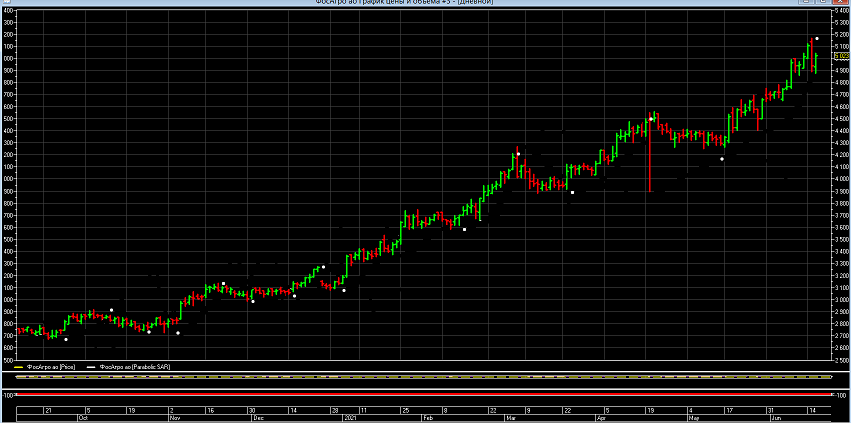Click the 4 500 price axis label
The image size is (851, 423).
(841, 119)
